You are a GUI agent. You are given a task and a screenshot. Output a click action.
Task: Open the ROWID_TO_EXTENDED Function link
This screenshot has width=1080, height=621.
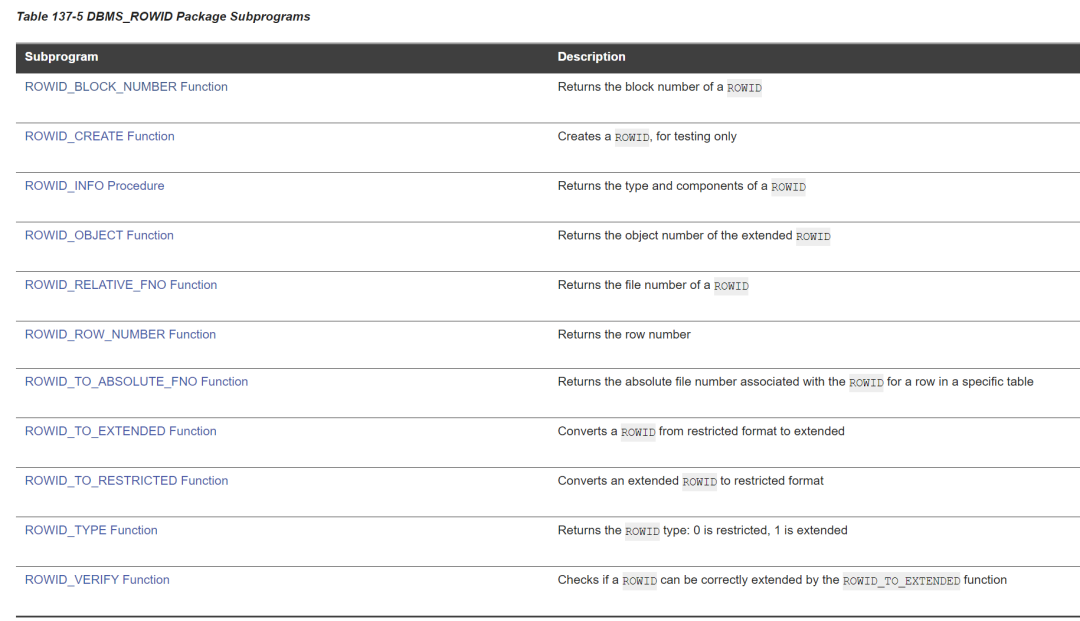coord(120,431)
